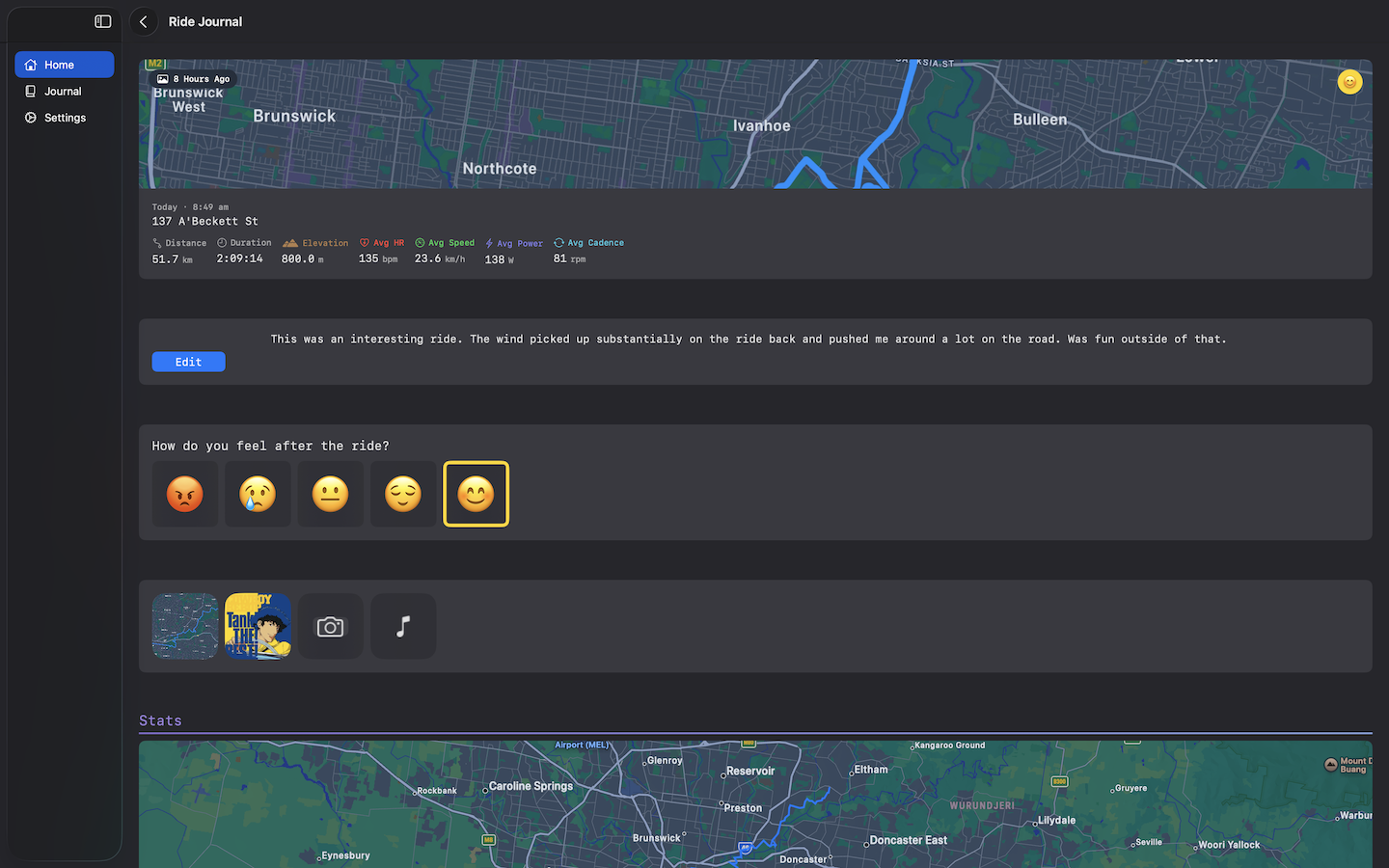
Task: Click the Ride Journal title
Action: [x=205, y=21]
